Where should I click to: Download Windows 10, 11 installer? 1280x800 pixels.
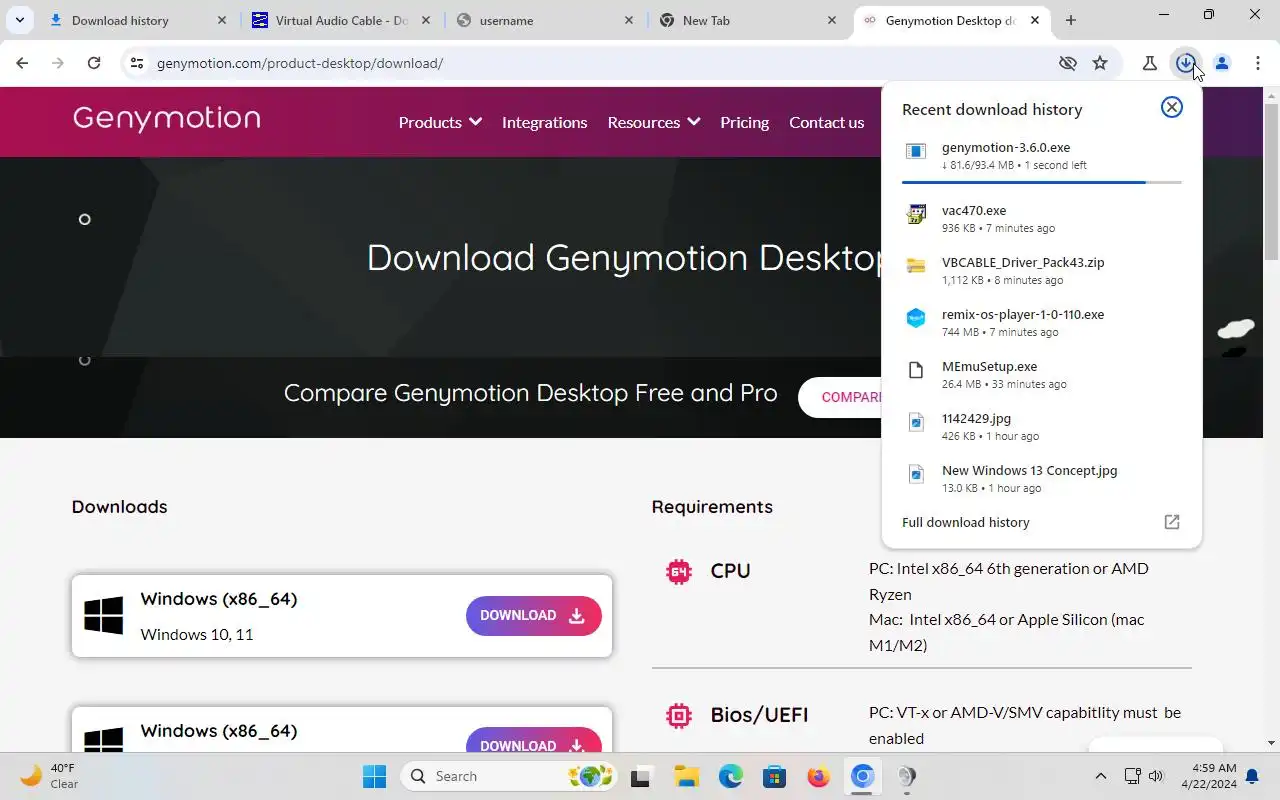(x=533, y=615)
